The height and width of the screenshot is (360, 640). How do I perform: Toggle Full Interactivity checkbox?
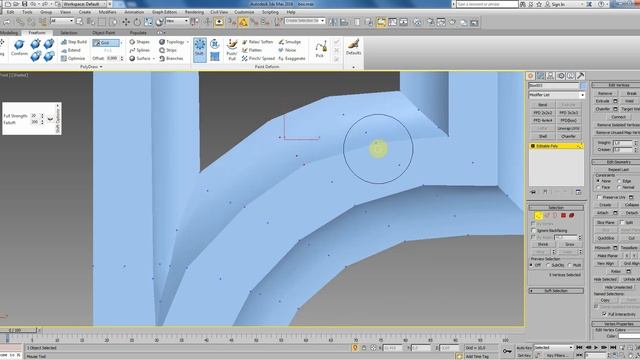click(604, 314)
